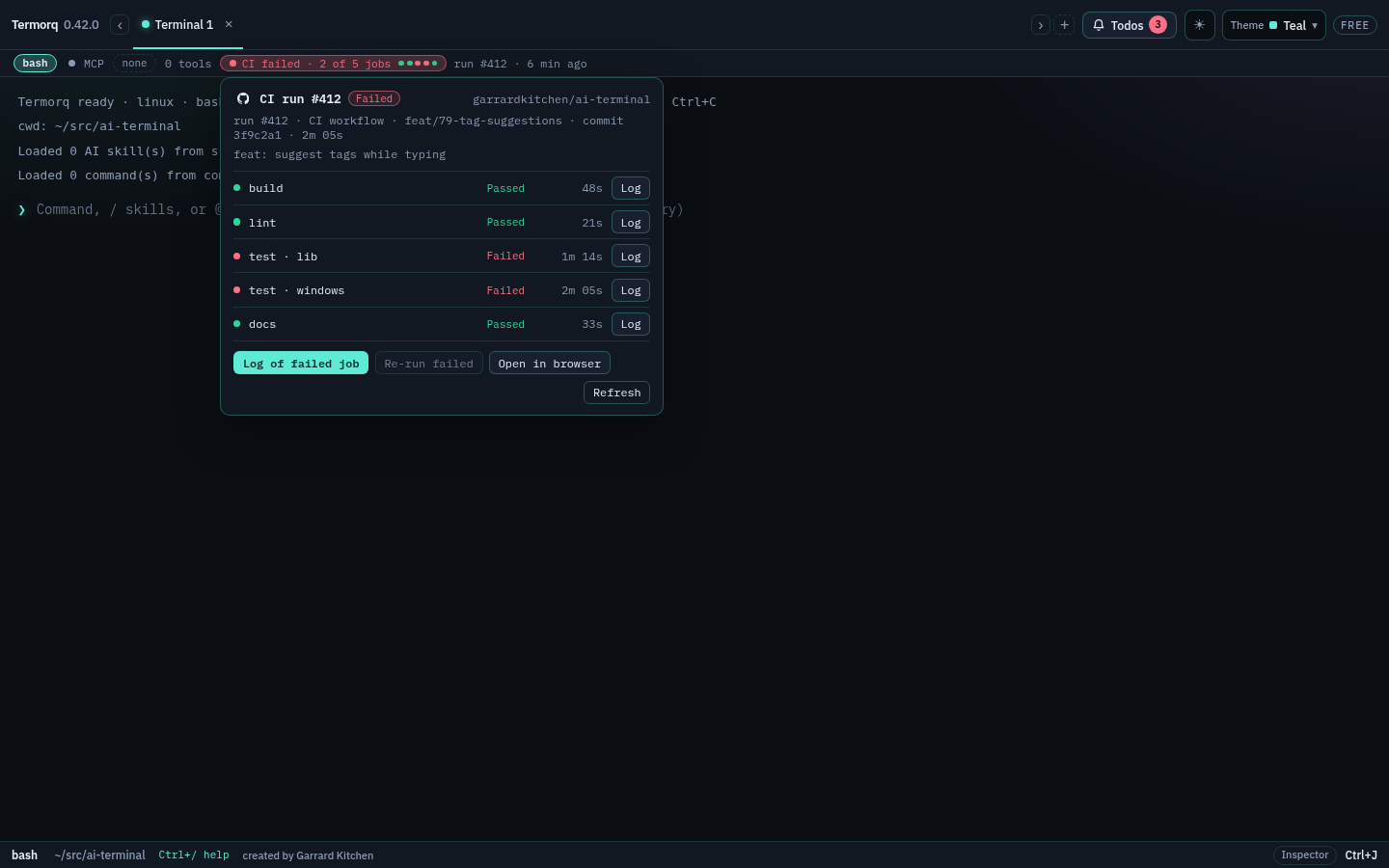Click Ctrl+/ help in the status bar
Image resolution: width=1389 pixels, height=868 pixels.
[x=194, y=855]
